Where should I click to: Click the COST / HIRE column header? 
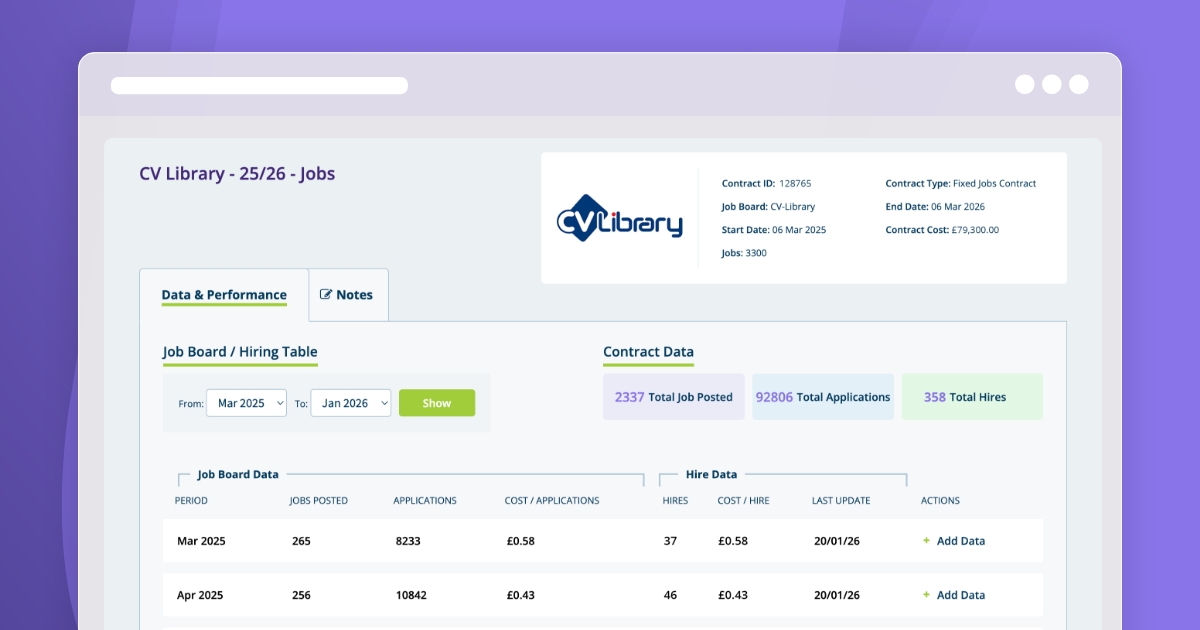pos(744,501)
